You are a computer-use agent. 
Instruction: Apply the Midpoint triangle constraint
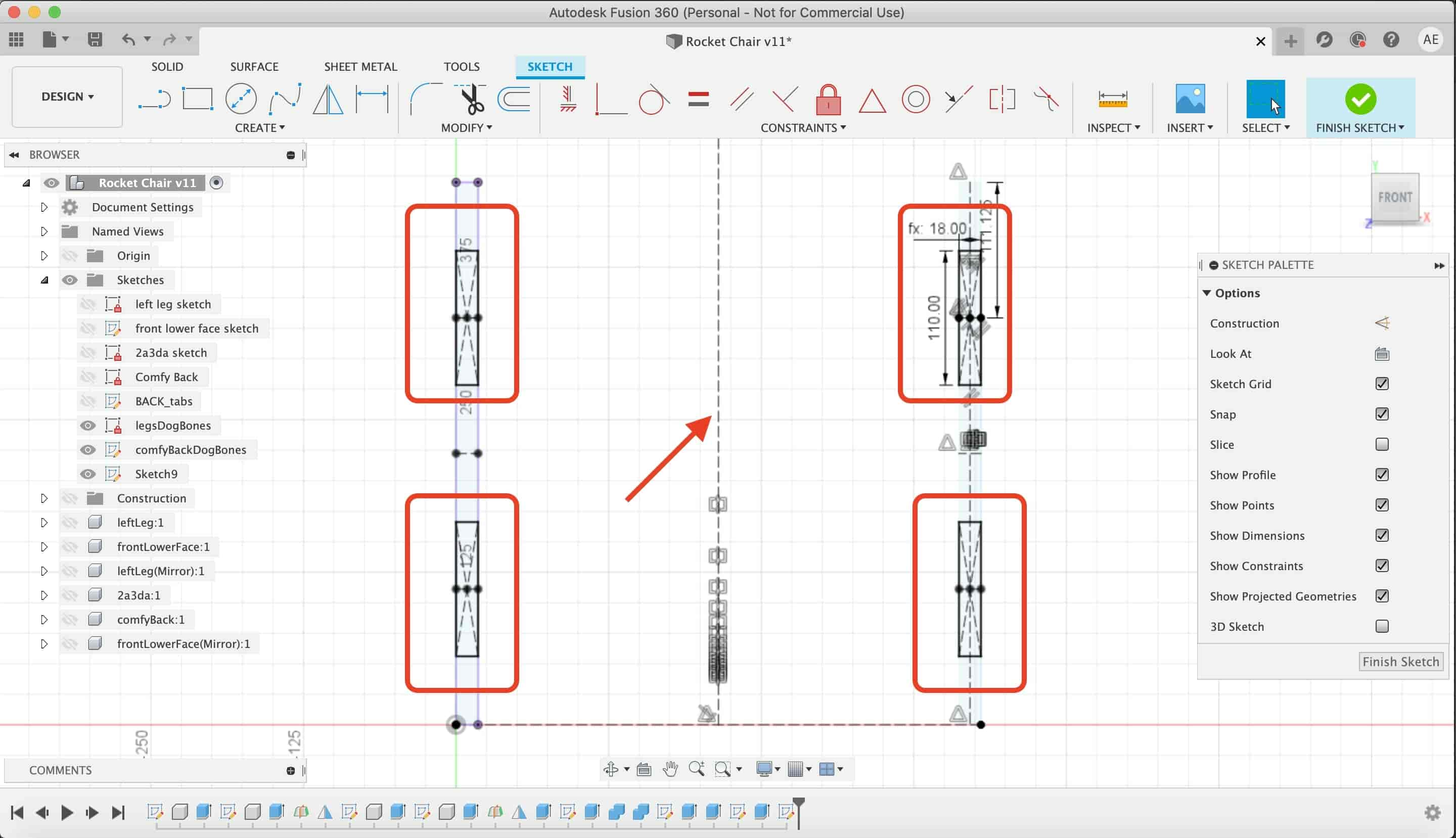[x=872, y=100]
